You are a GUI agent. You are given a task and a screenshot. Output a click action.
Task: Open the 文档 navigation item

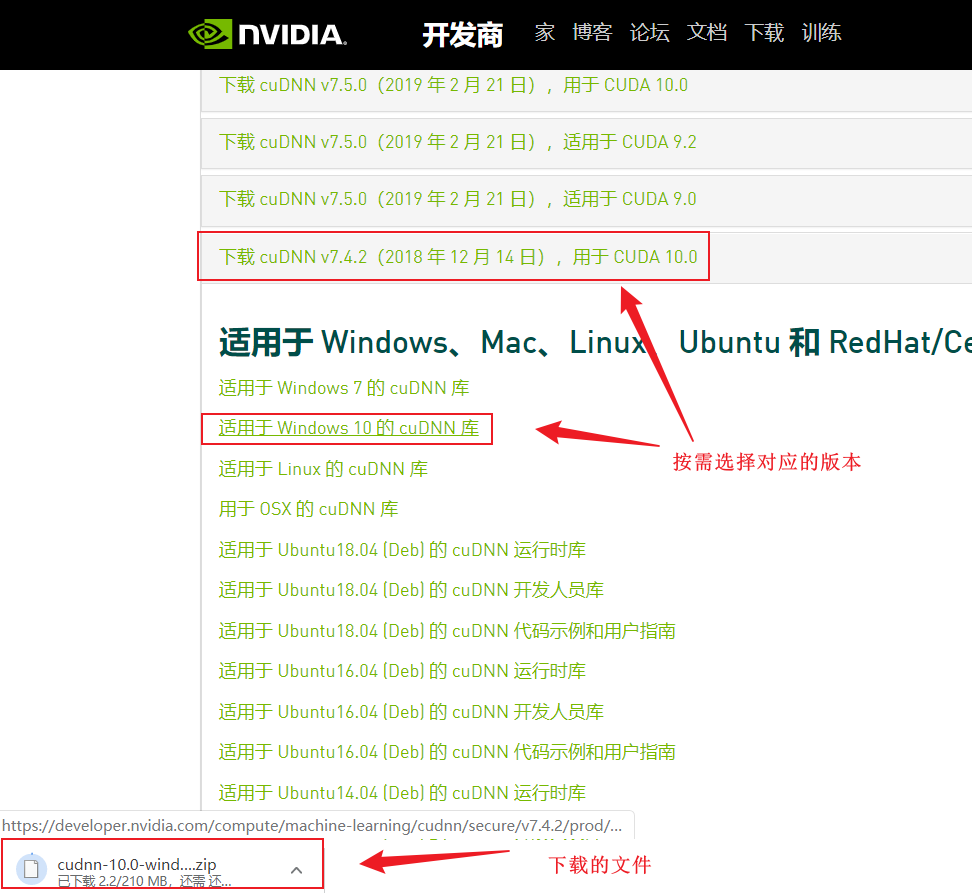point(706,32)
